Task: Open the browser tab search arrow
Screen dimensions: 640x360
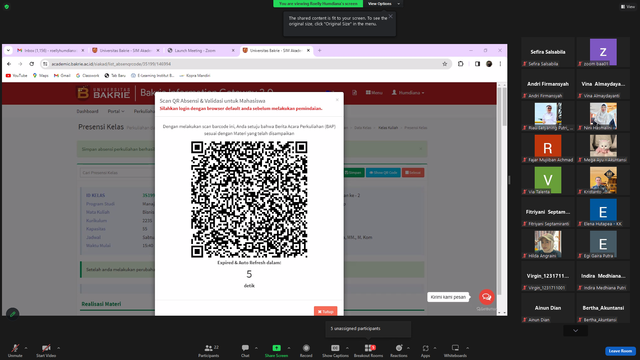Action: coord(8,50)
